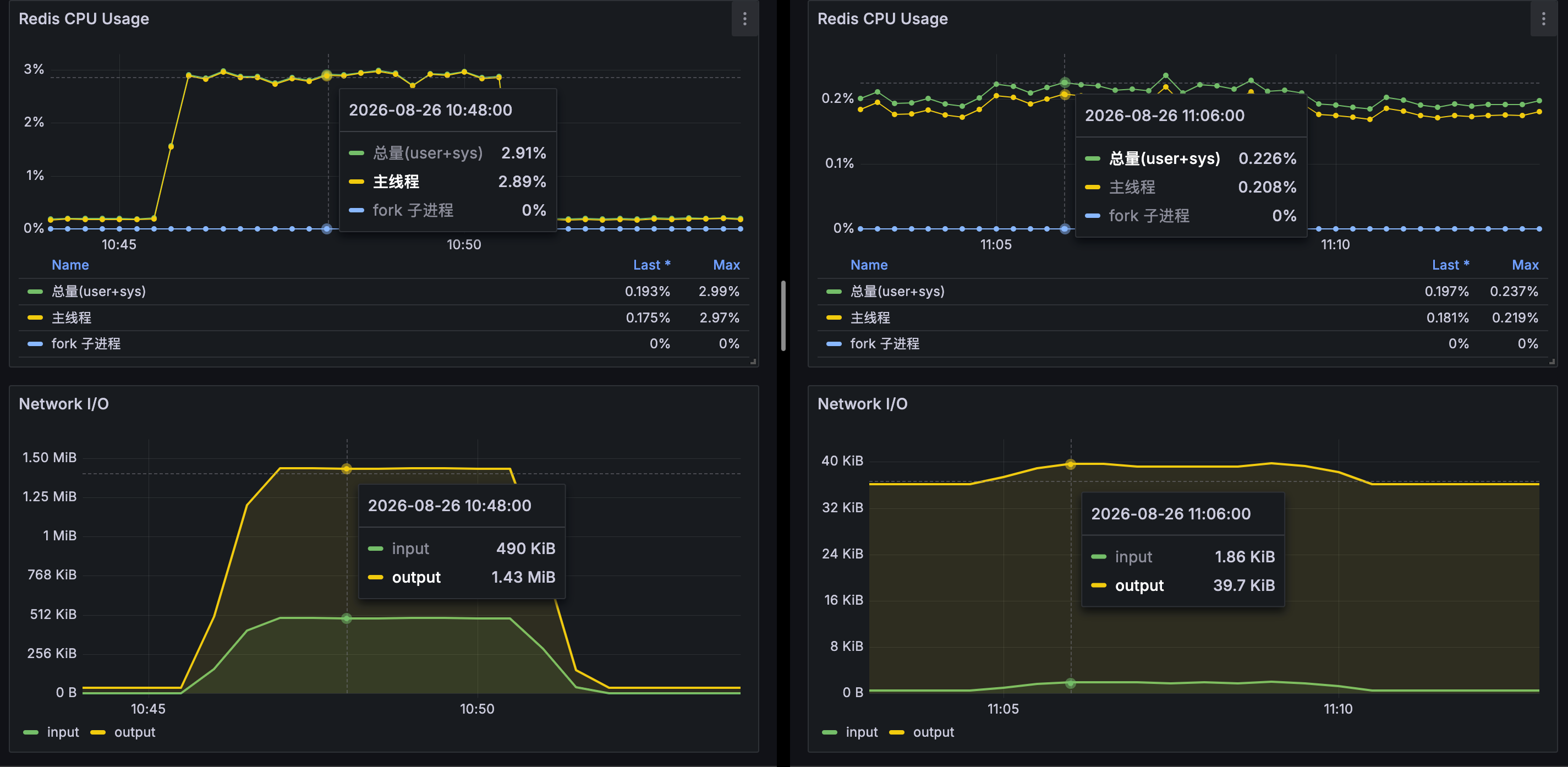The width and height of the screenshot is (1568, 767).
Task: Click the right Network I/O panel title
Action: 863,404
